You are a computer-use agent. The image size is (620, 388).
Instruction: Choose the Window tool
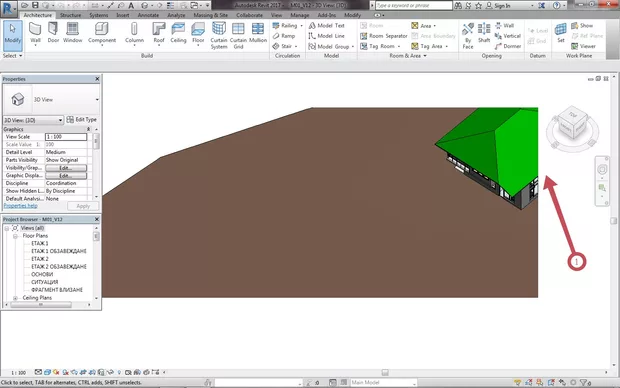(x=72, y=33)
